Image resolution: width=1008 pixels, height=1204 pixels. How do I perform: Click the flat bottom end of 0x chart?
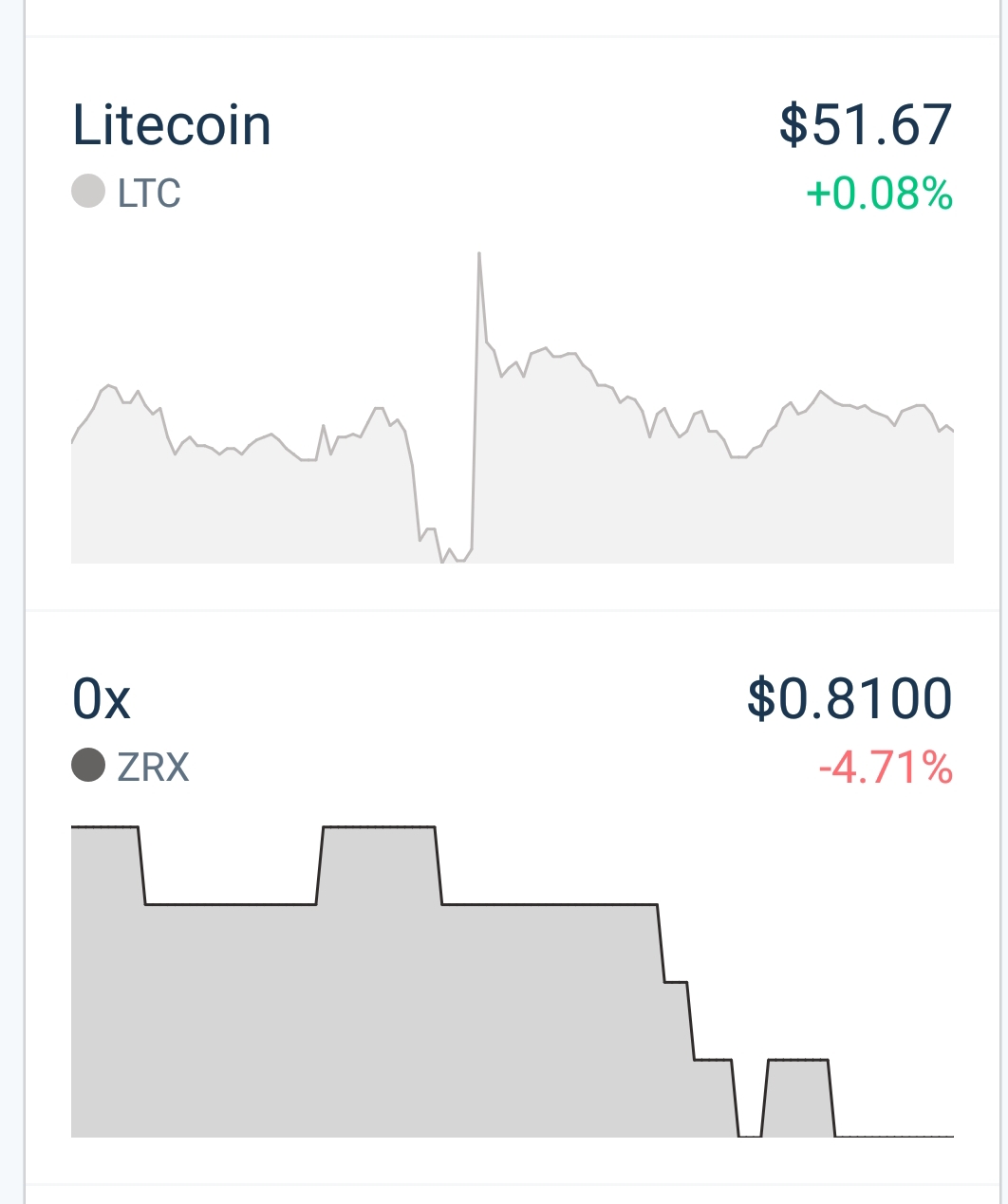(894, 1135)
